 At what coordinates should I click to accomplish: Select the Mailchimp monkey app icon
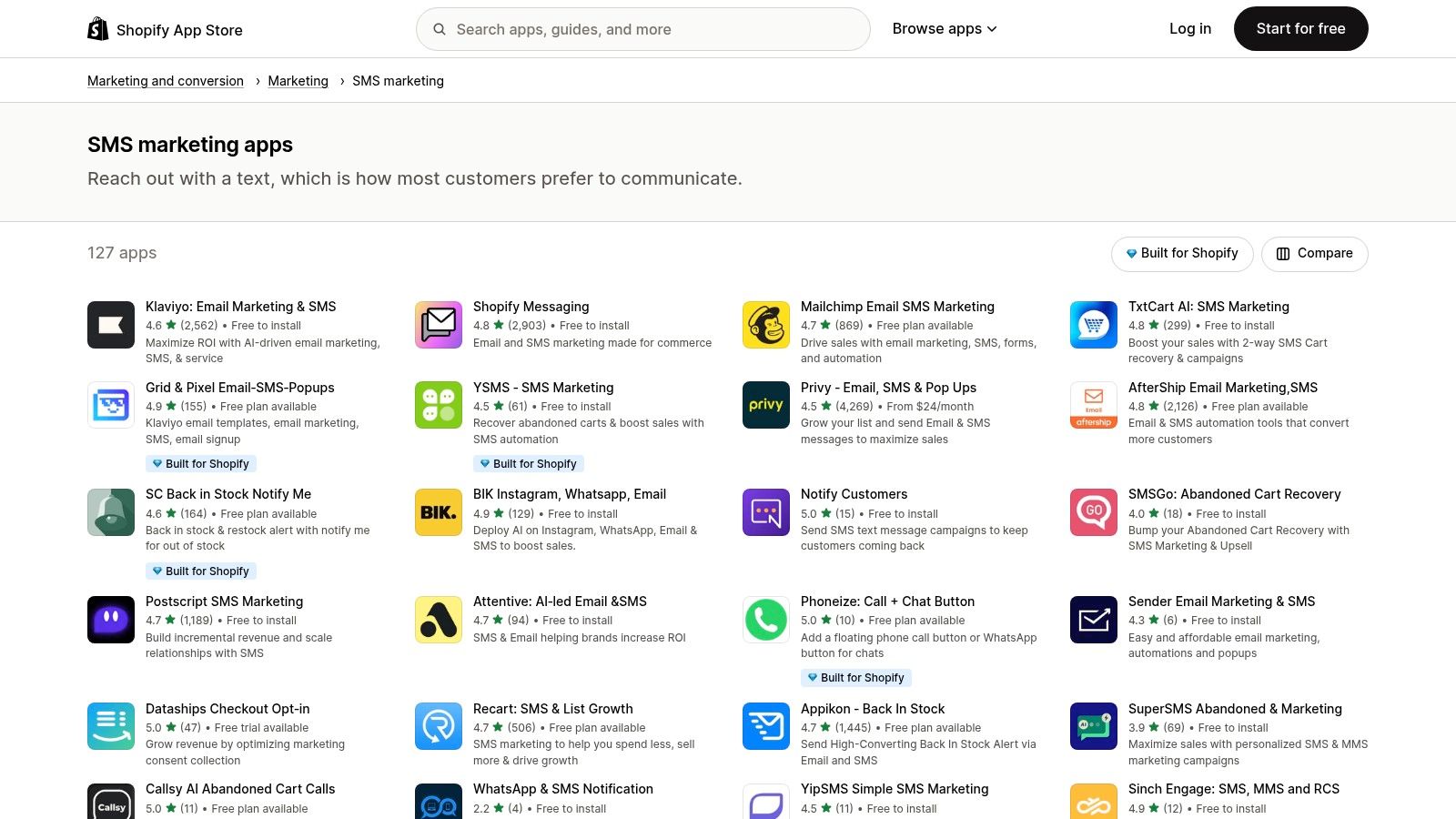coord(765,324)
